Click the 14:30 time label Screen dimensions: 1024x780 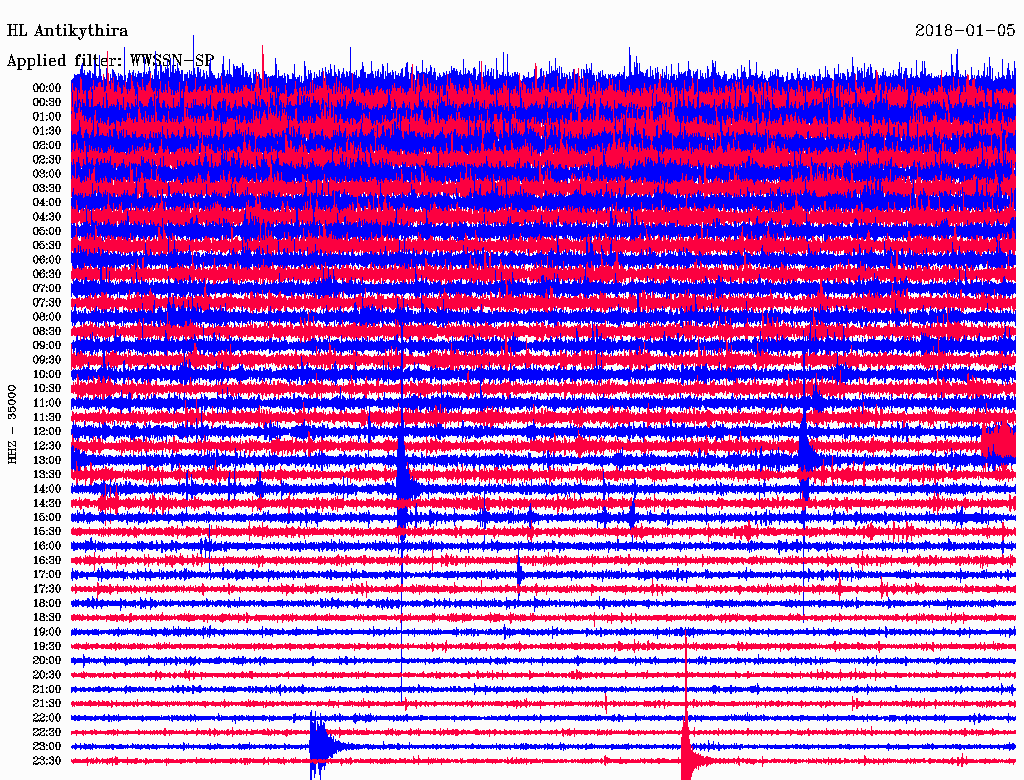tap(47, 503)
